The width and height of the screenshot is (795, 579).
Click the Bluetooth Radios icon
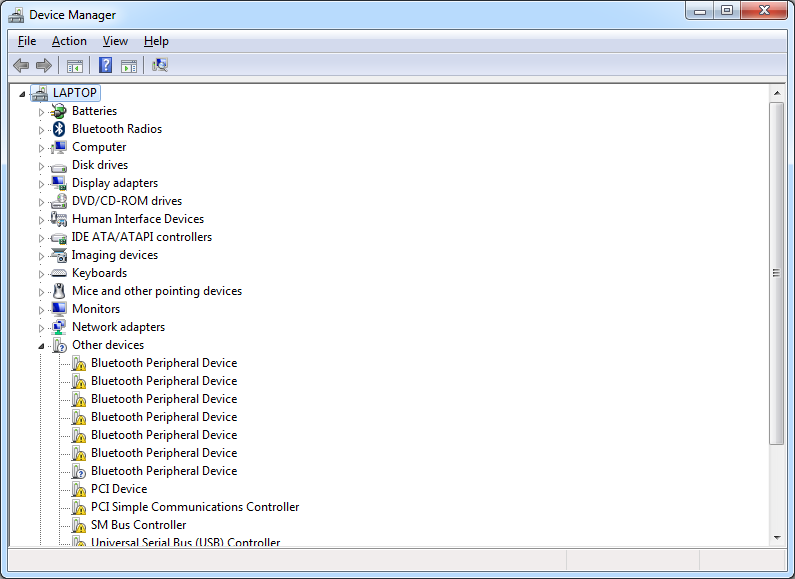click(59, 129)
